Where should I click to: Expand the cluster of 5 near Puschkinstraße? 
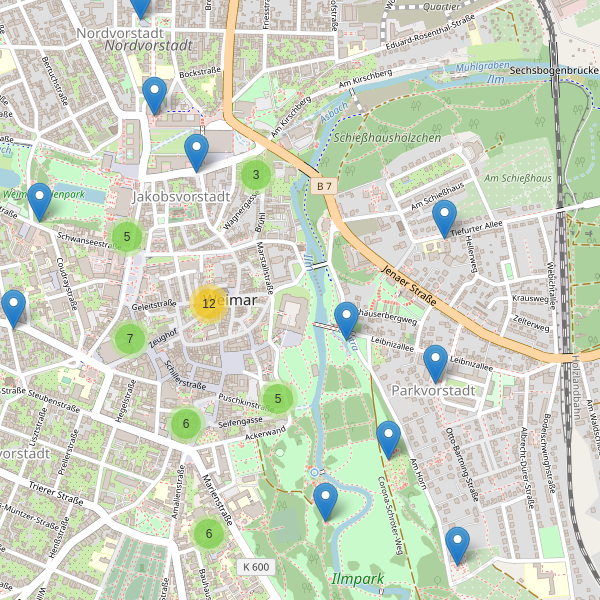click(278, 398)
